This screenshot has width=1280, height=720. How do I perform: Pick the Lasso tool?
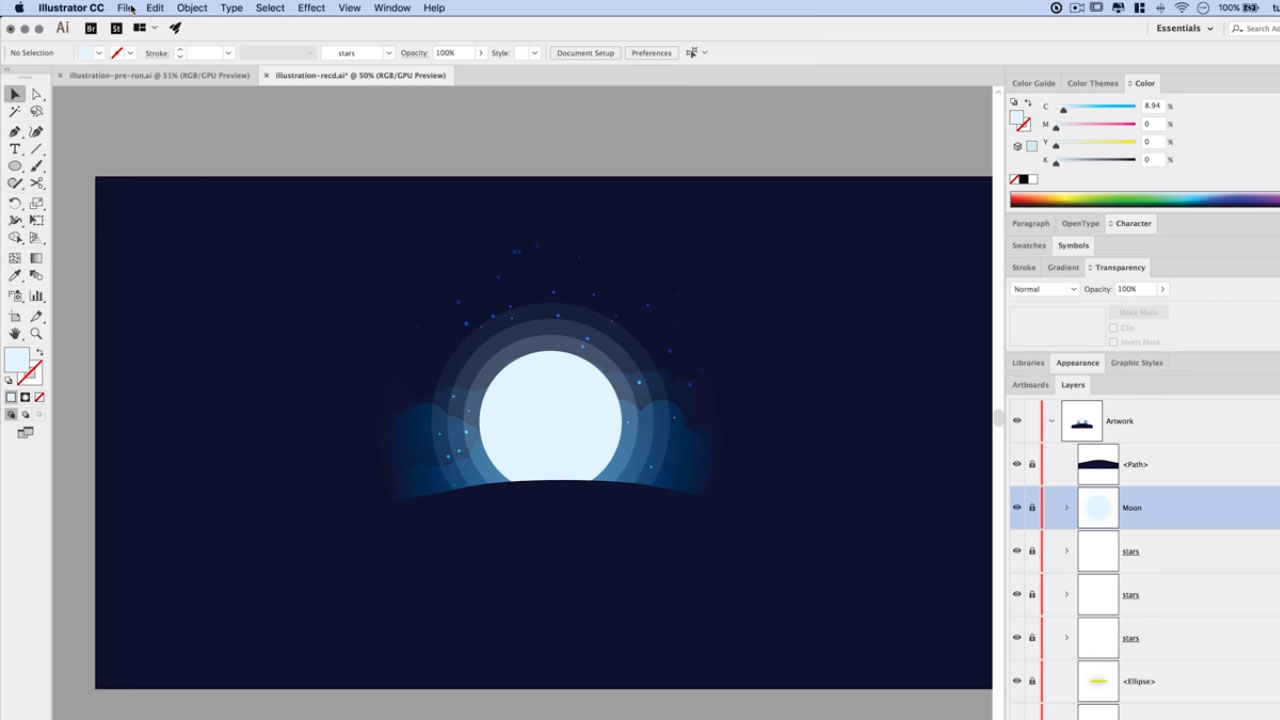coord(37,112)
